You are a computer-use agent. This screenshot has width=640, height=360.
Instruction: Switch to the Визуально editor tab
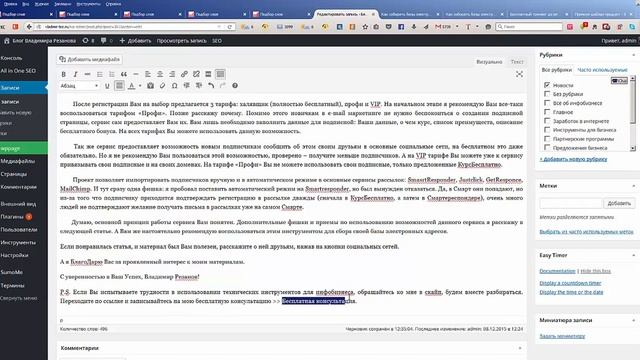click(489, 62)
